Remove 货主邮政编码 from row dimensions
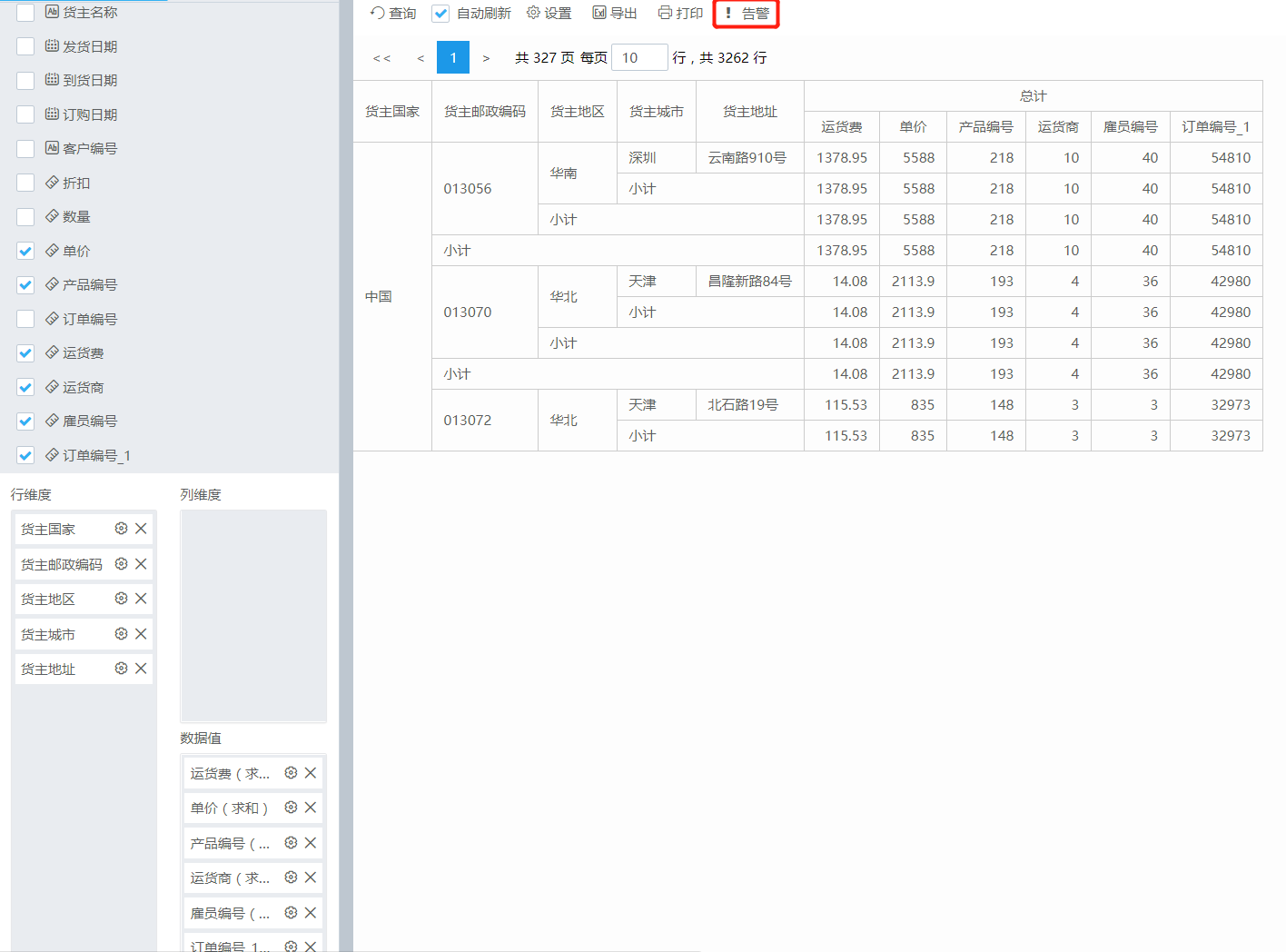 point(141,564)
